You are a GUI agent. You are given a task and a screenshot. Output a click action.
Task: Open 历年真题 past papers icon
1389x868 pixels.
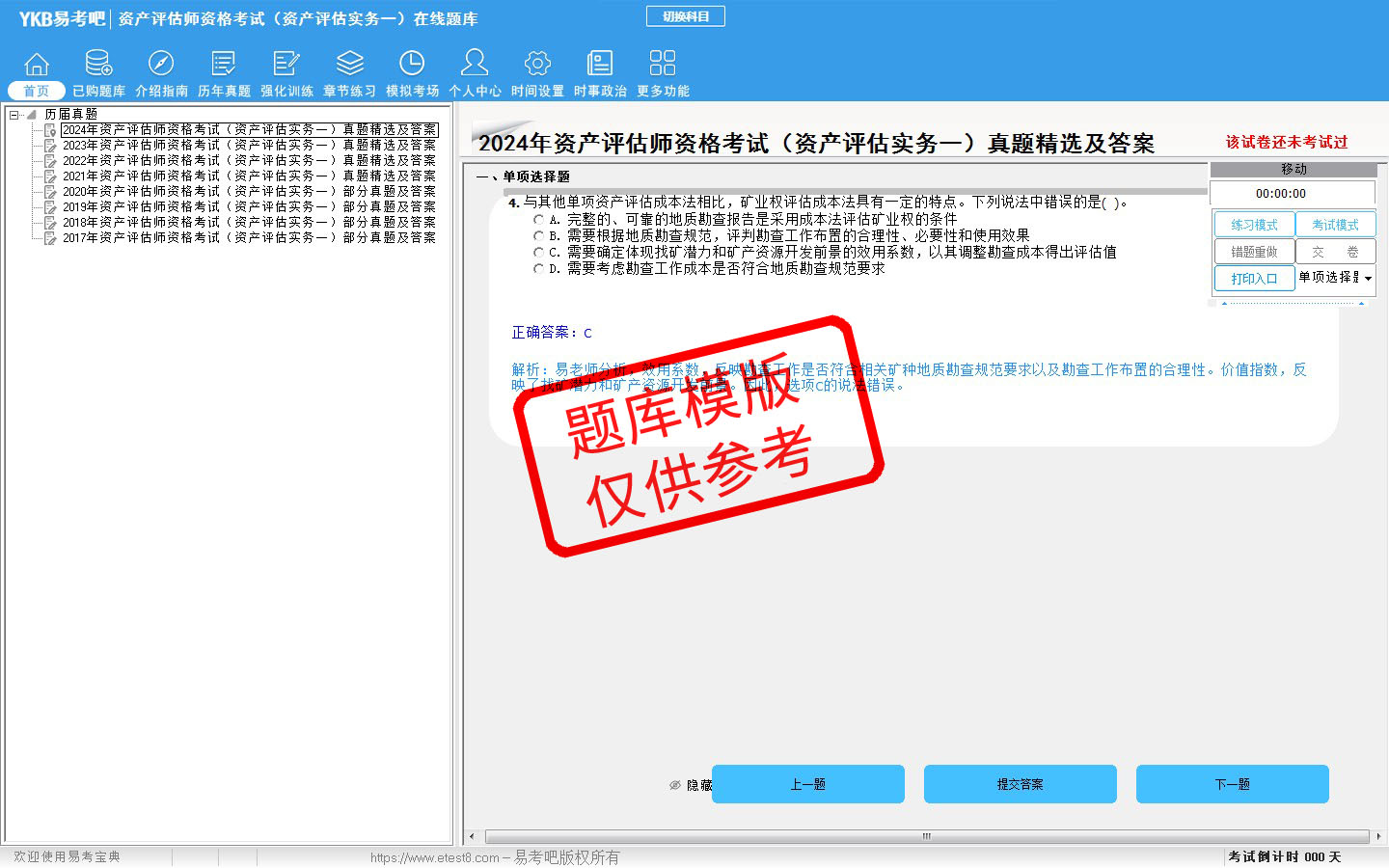pos(224,65)
